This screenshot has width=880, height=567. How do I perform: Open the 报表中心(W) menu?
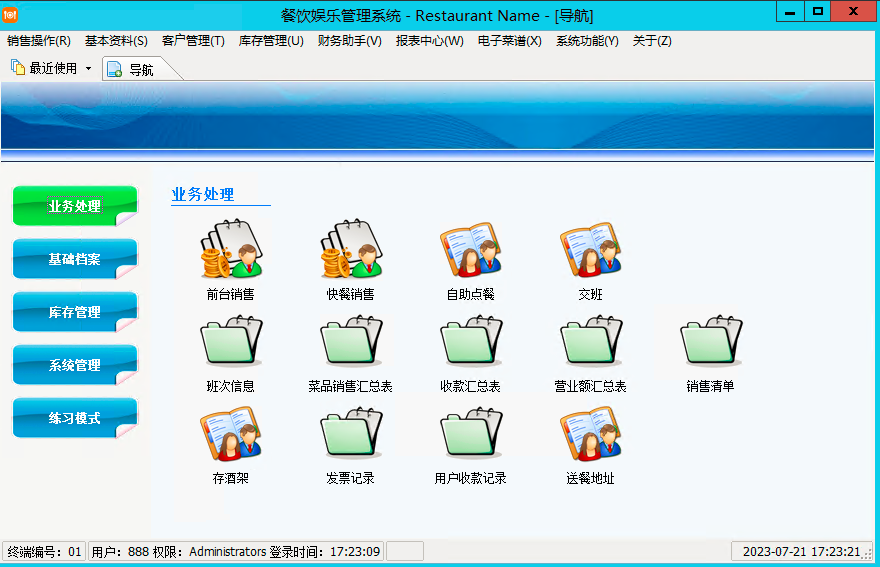429,41
